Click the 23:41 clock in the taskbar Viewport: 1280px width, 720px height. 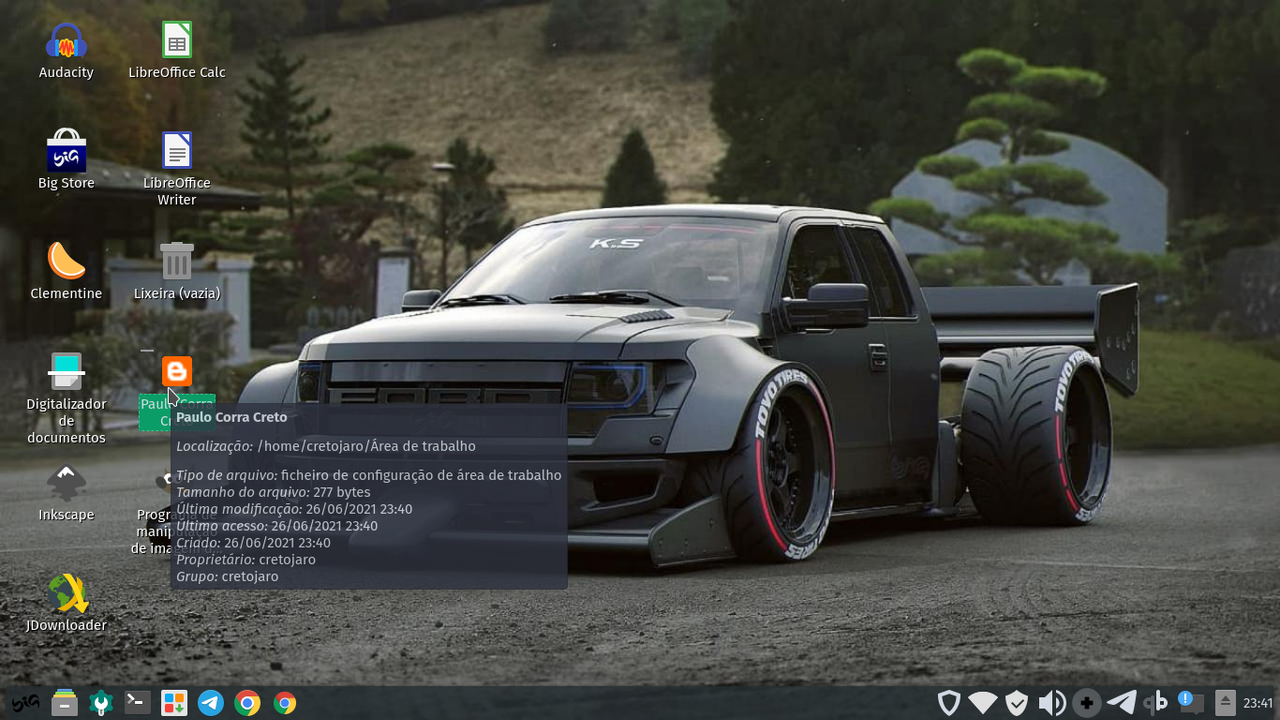click(1258, 703)
